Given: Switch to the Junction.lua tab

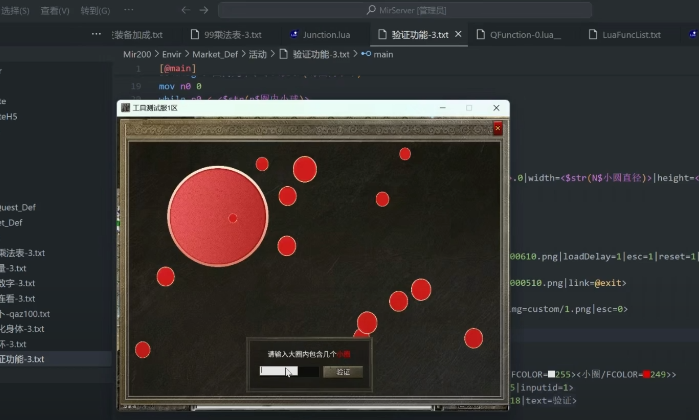Looking at the screenshot, I should pyautogui.click(x=320, y=34).
